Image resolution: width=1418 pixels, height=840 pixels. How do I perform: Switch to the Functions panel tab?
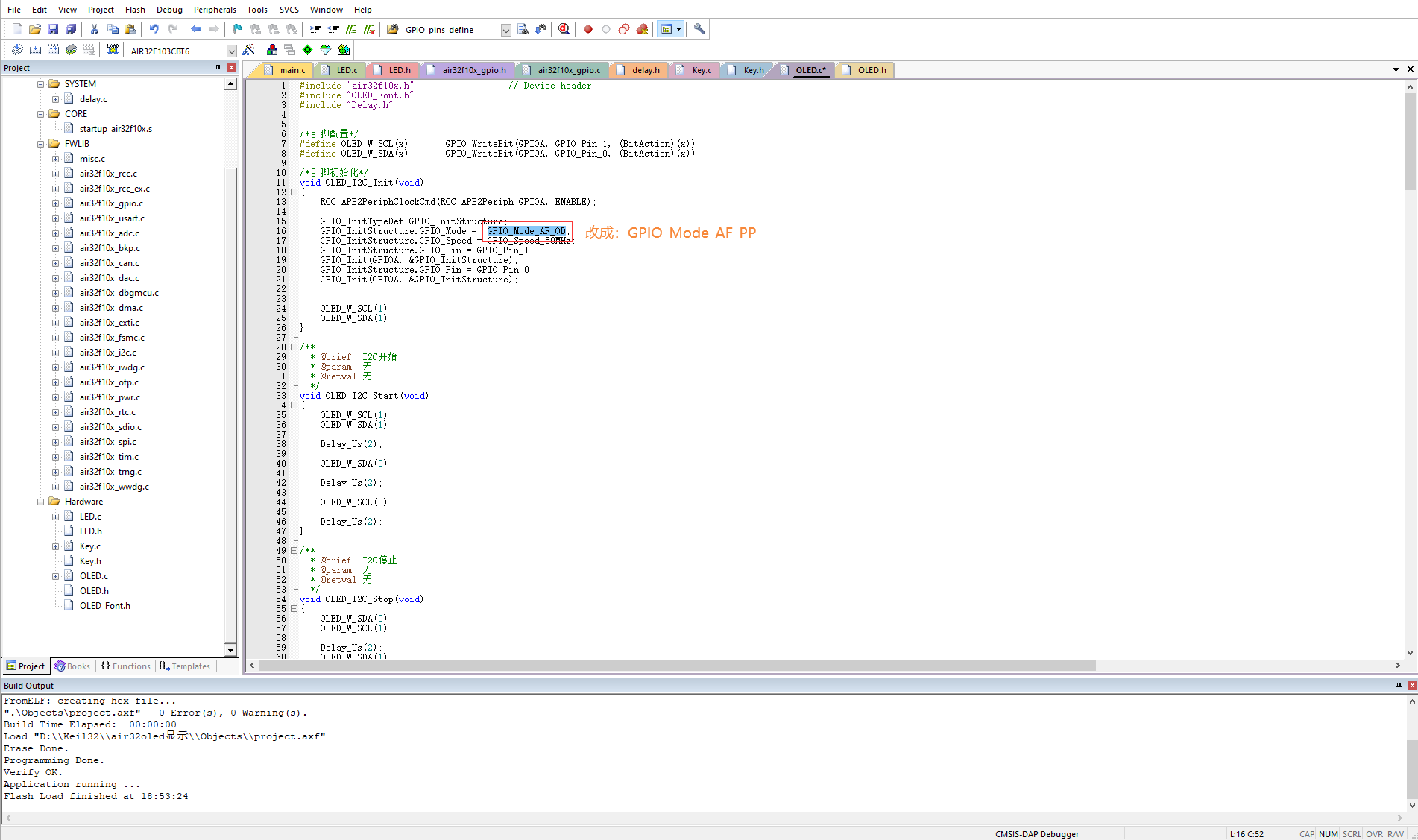tap(127, 666)
